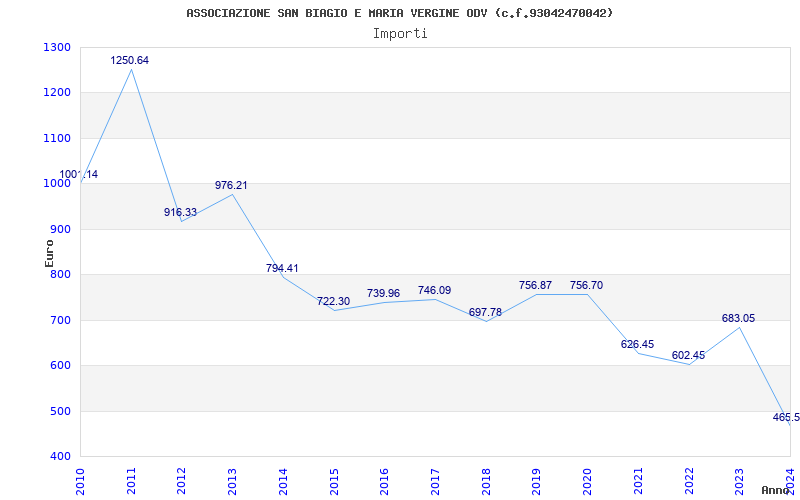This screenshot has width=800, height=500.
Task: Click the 900 y-axis tick
Action: 60,230
